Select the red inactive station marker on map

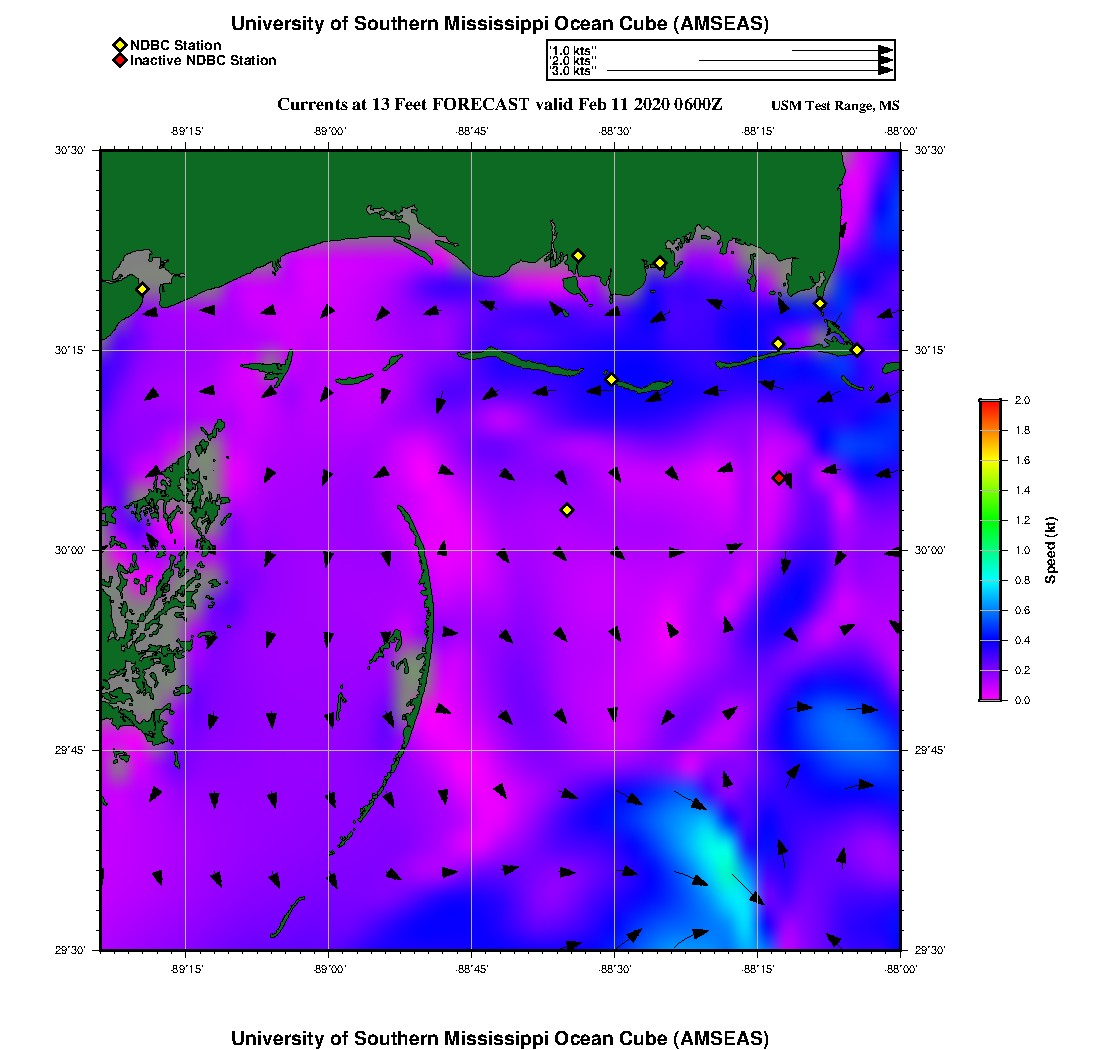779,478
